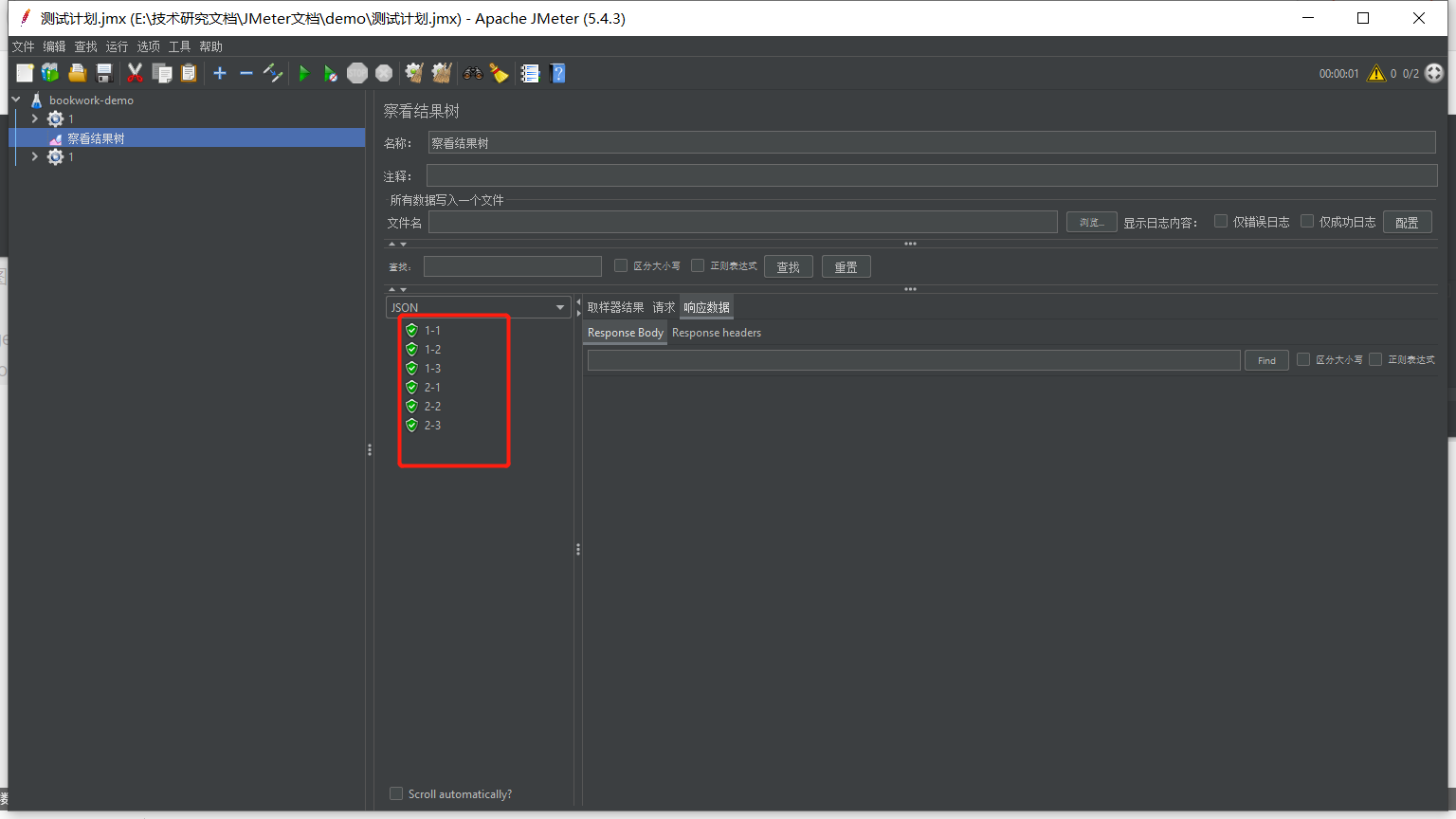This screenshot has height=819, width=1456.
Task: Switch to 取样器结果 tab
Action: (x=615, y=307)
